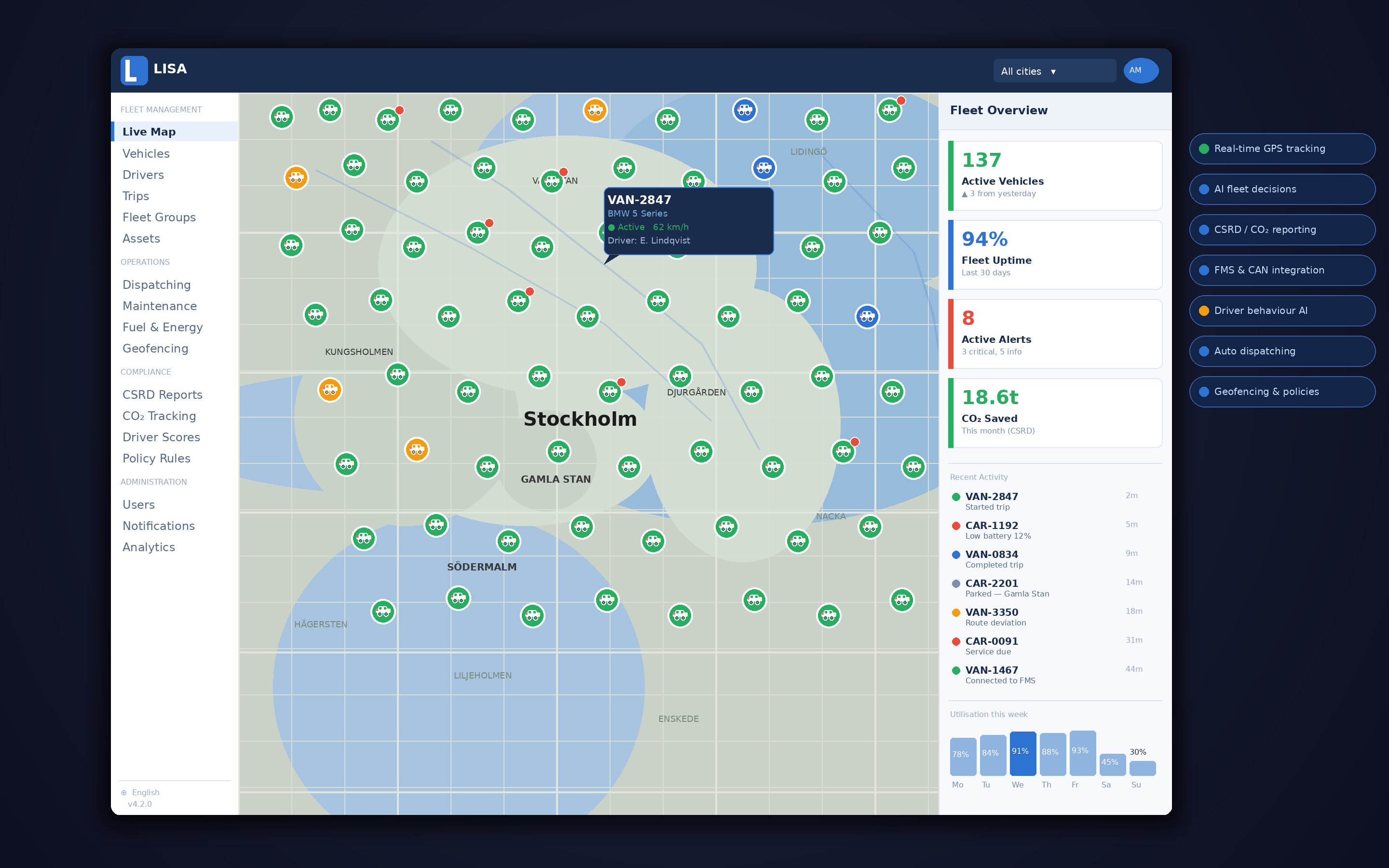Click the VAN-2847 map tooltip popup
1389x868 pixels.
coord(688,220)
